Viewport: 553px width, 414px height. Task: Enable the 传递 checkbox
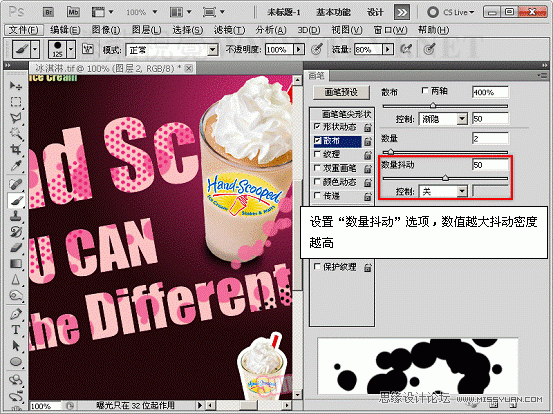coord(317,196)
